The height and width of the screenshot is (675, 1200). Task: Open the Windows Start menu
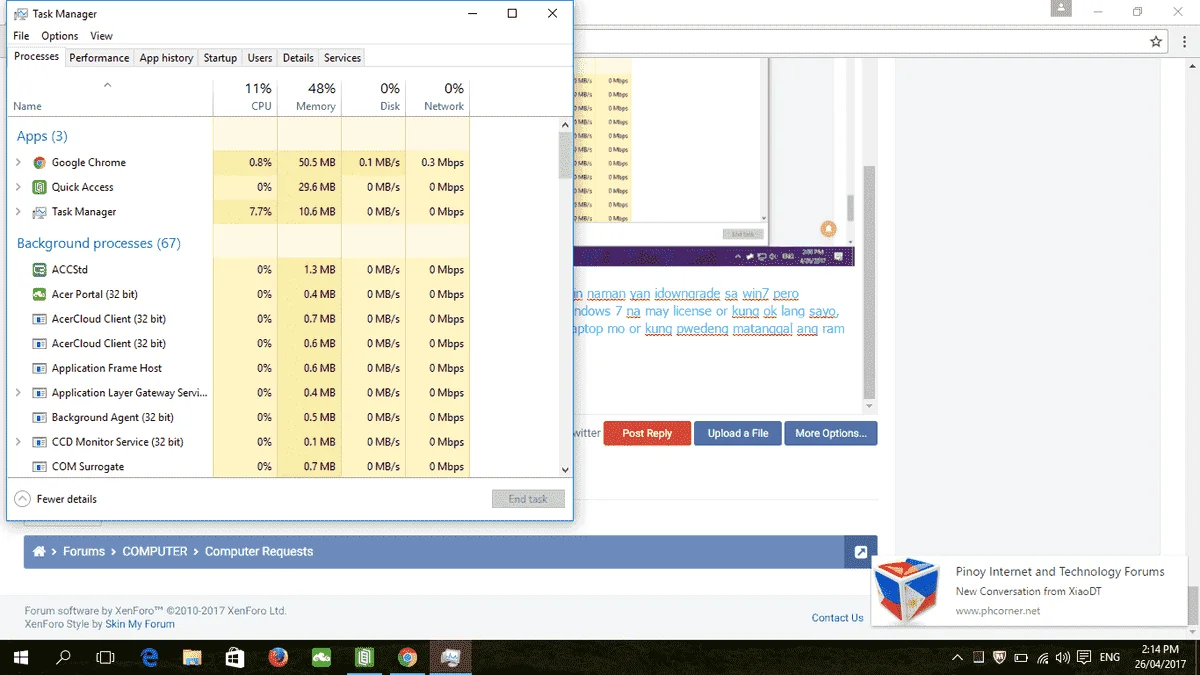pos(20,657)
